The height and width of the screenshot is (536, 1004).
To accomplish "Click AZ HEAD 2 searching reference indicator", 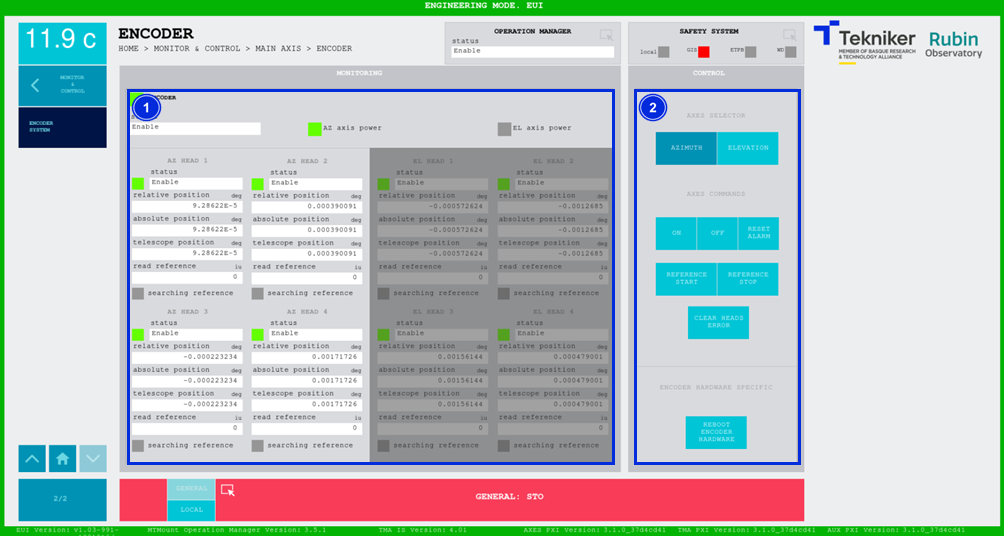I will (x=257, y=293).
